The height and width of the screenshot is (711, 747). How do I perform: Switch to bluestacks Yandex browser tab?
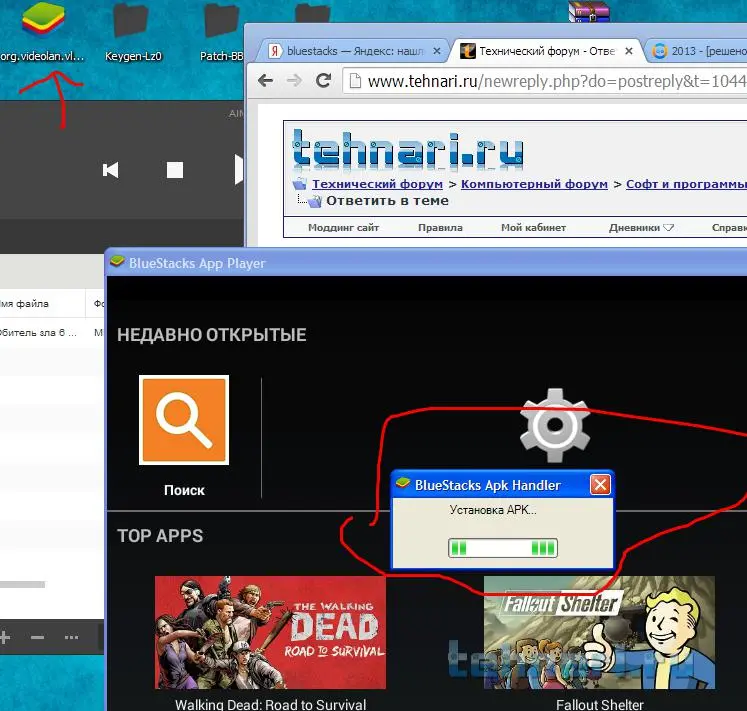tap(354, 51)
